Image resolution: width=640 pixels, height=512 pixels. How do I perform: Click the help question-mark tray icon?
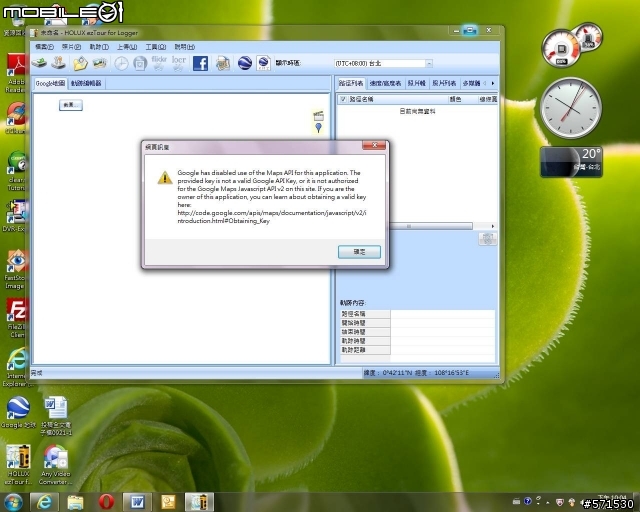click(528, 501)
